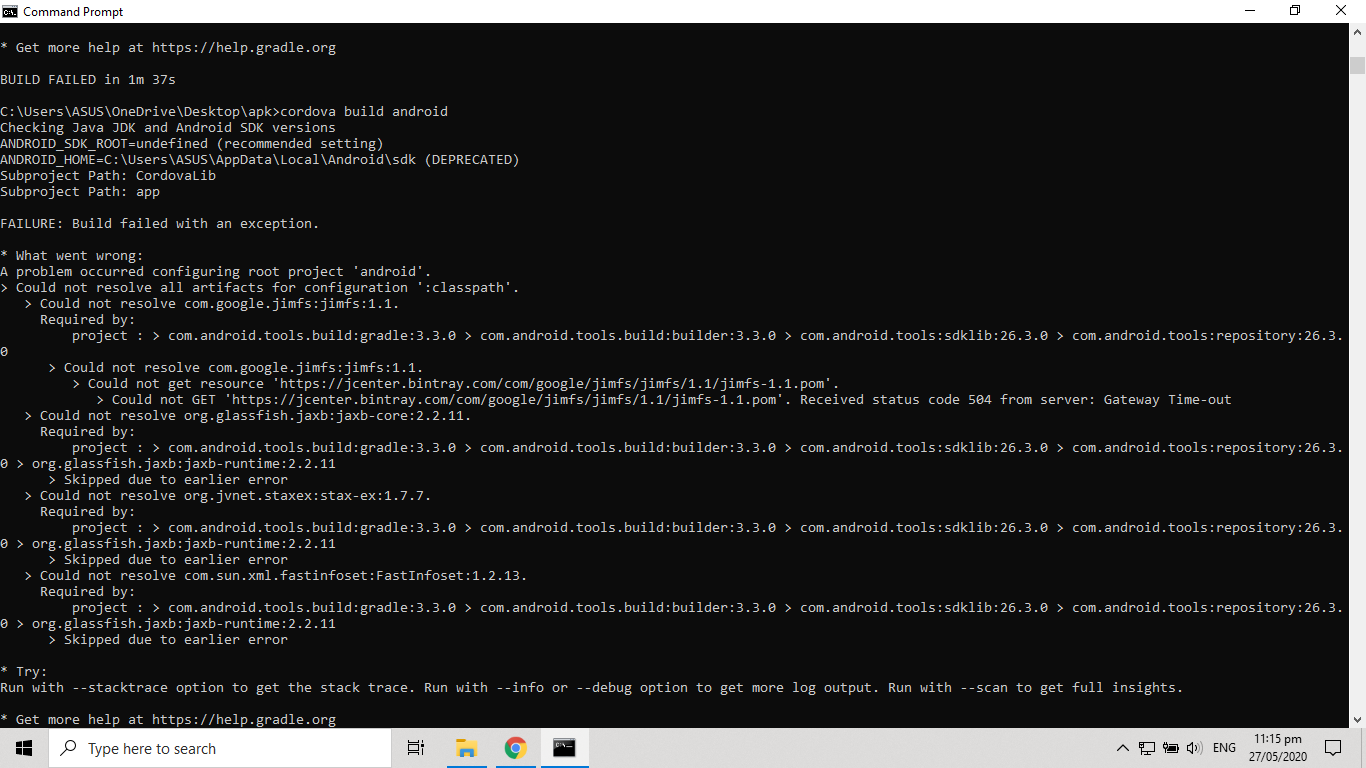The image size is (1366, 768).
Task: Minimize the Command Prompt window
Action: pyautogui.click(x=1249, y=11)
